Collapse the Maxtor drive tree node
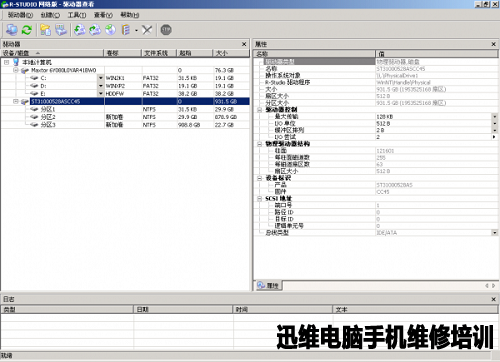 point(16,70)
